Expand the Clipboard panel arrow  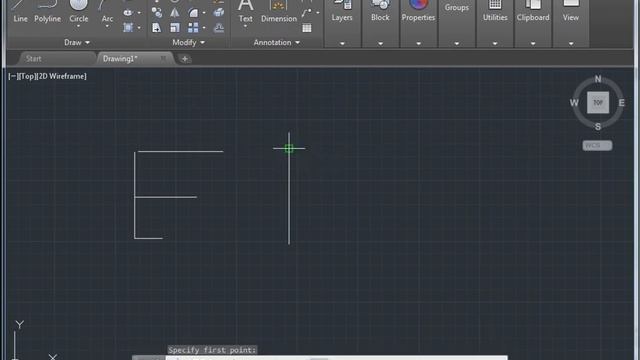(x=533, y=43)
